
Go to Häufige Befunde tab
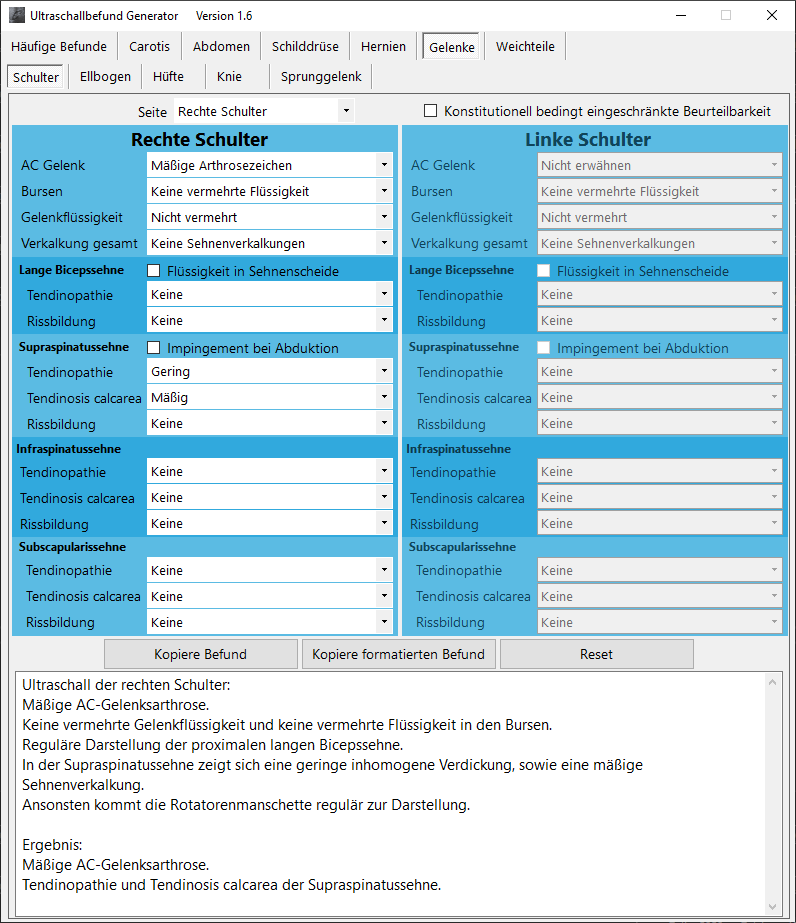[59, 46]
